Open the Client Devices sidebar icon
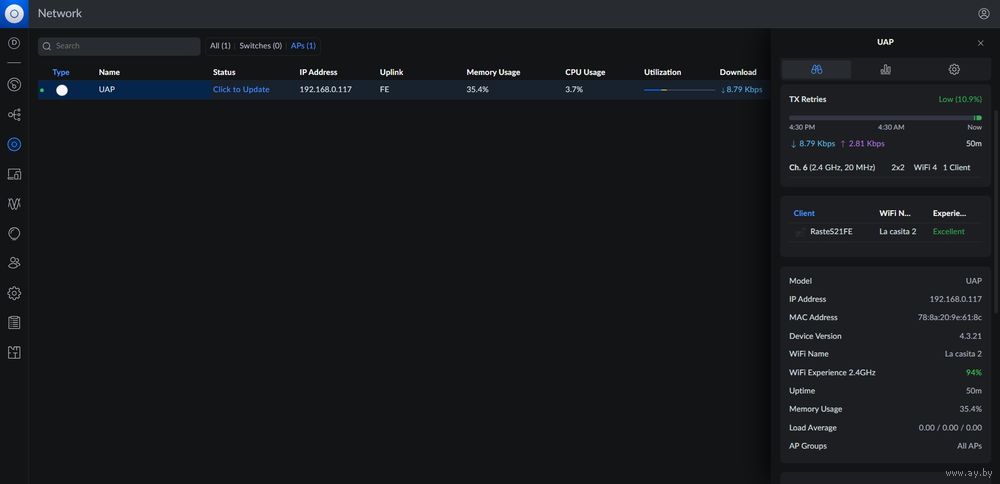This screenshot has height=484, width=1000. (x=14, y=174)
